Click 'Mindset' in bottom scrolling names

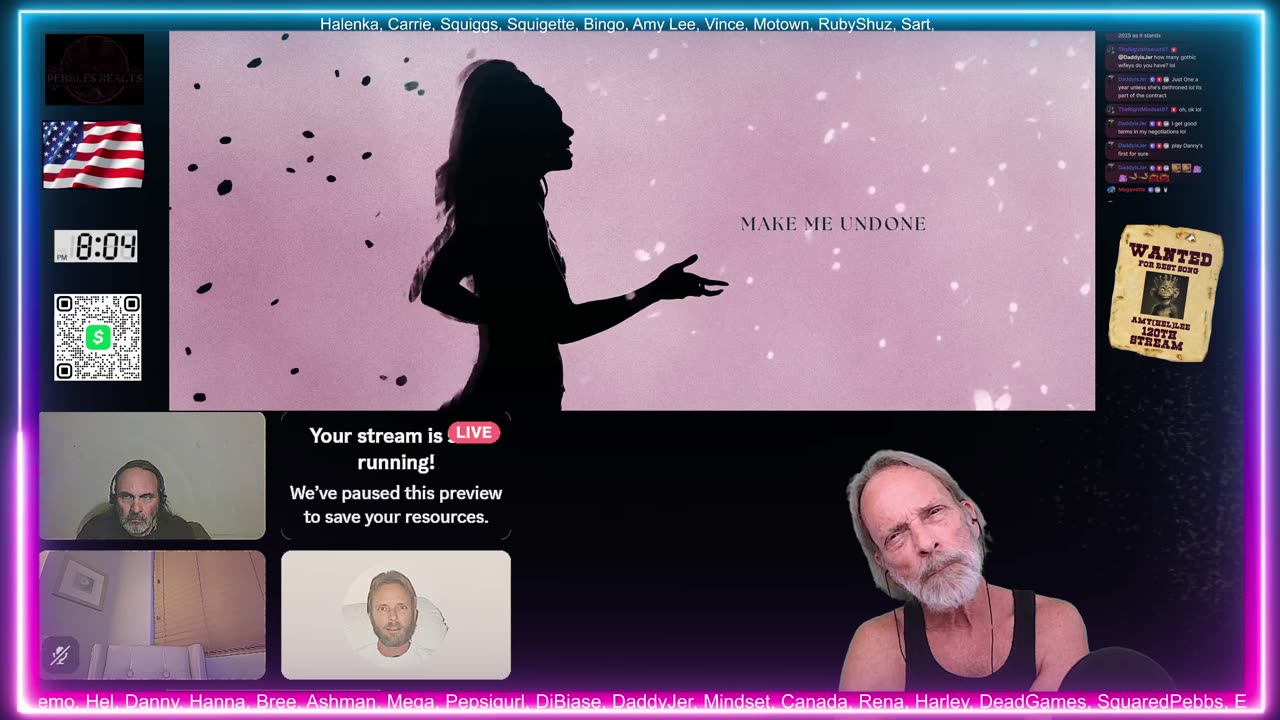(x=736, y=702)
